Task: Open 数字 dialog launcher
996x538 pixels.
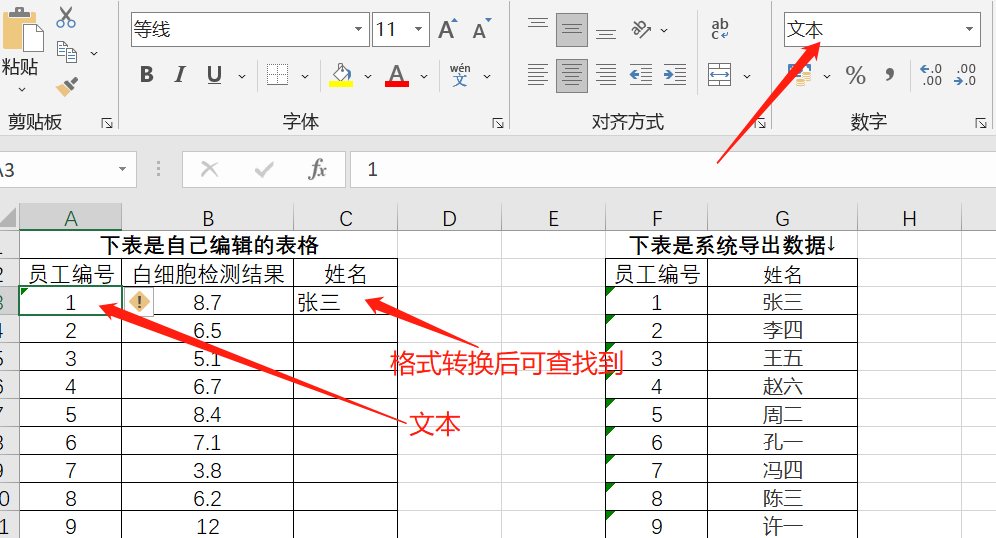Action: click(x=981, y=123)
